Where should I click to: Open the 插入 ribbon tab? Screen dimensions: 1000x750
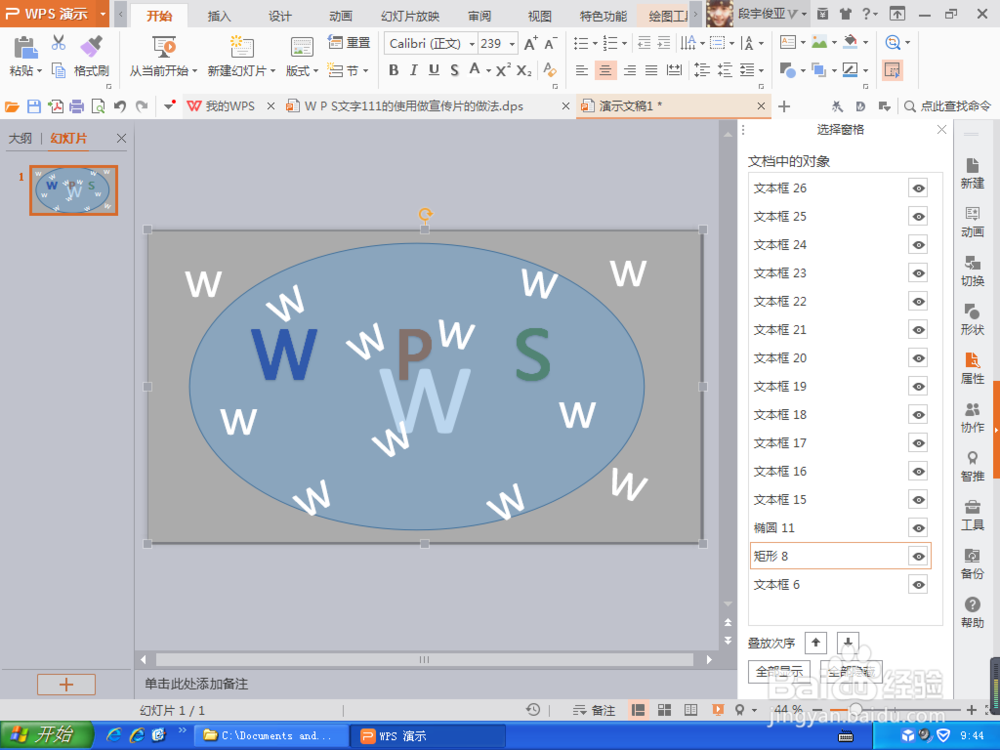click(219, 17)
